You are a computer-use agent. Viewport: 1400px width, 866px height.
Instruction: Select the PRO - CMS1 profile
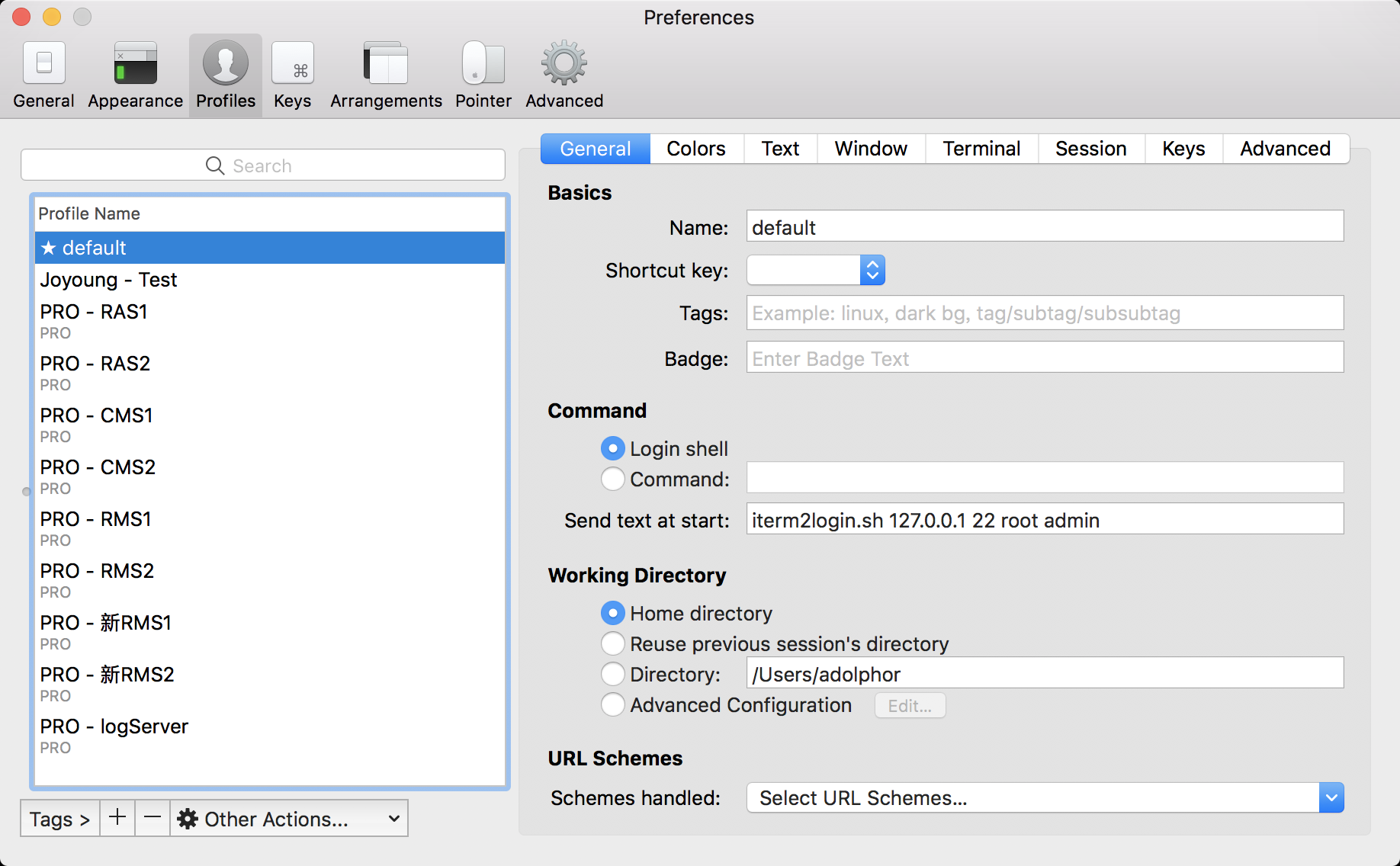pyautogui.click(x=270, y=425)
